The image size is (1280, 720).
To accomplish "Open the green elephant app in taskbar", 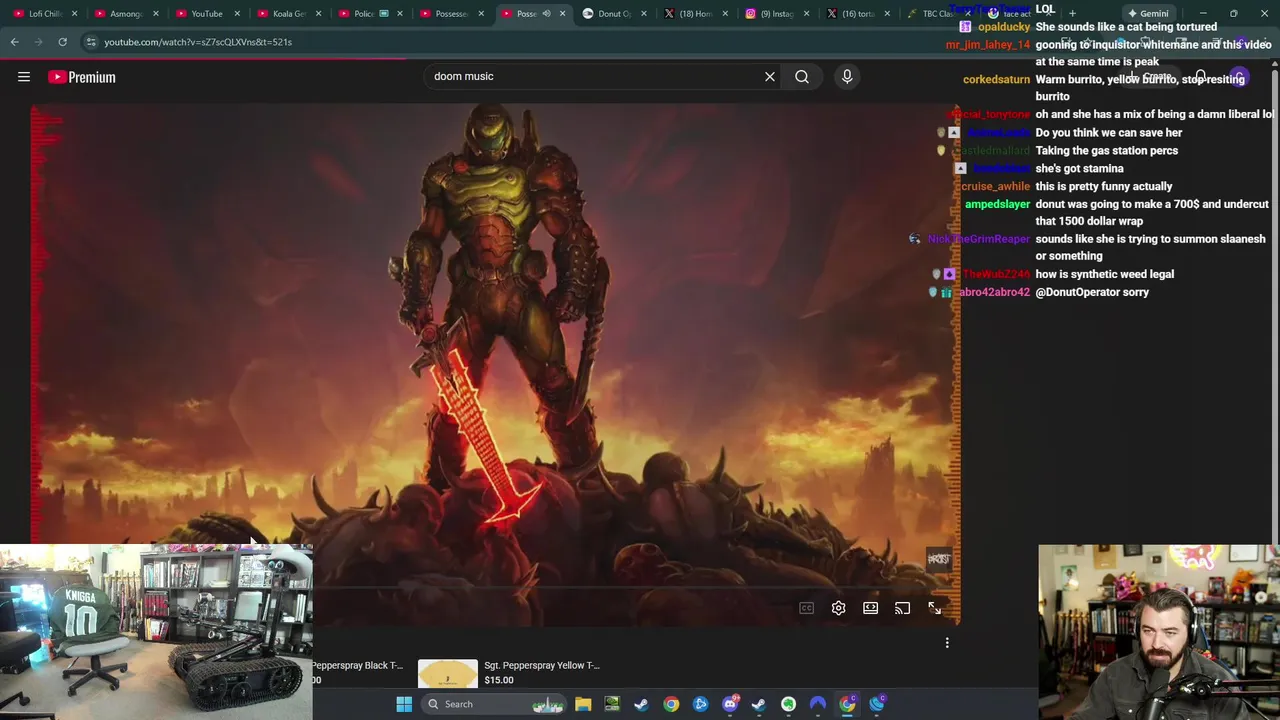I will [789, 704].
